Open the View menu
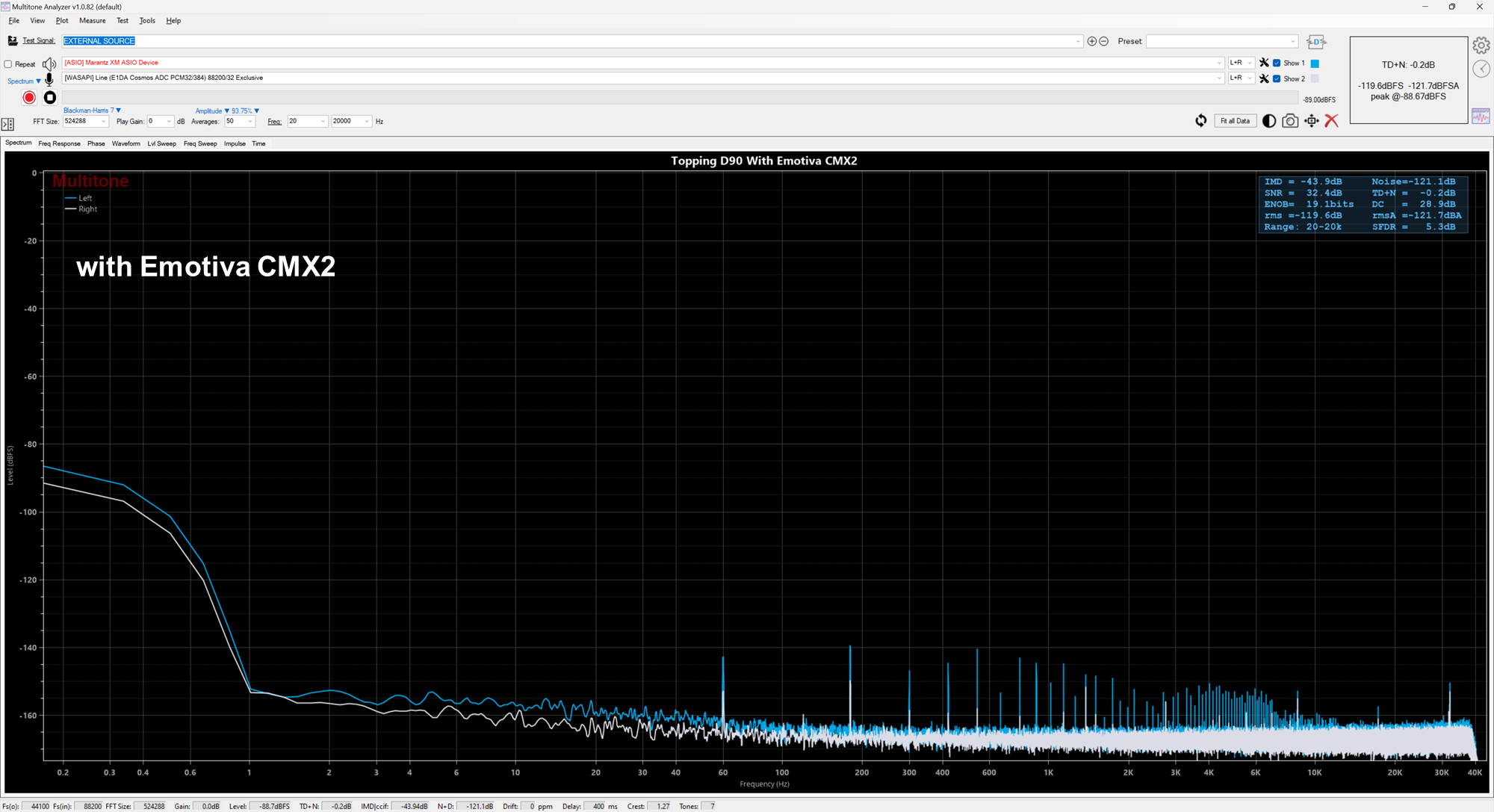Screen dimensions: 1494x812 click(x=37, y=21)
